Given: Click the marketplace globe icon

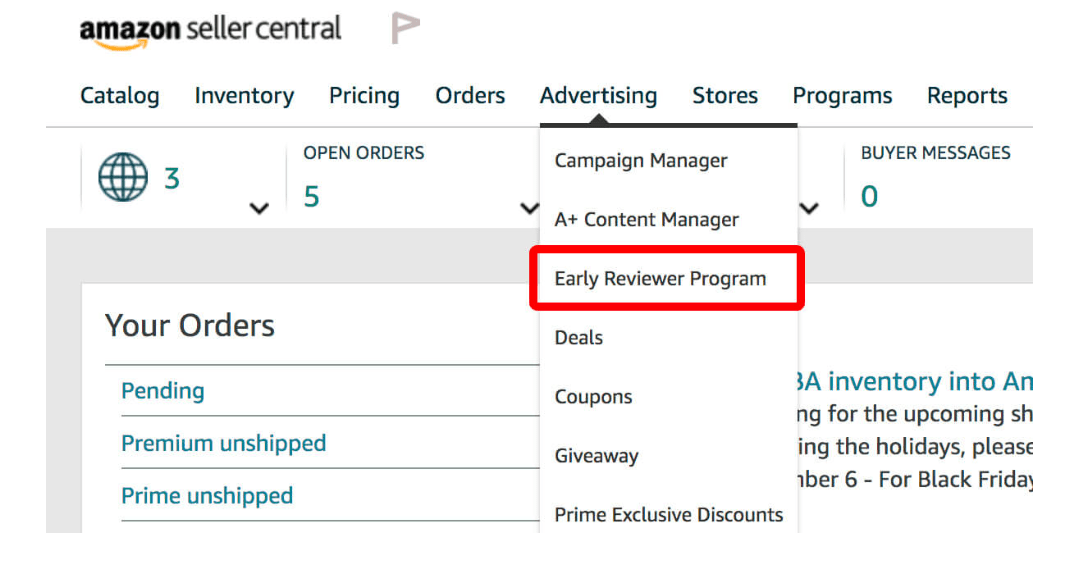Looking at the screenshot, I should [122, 178].
